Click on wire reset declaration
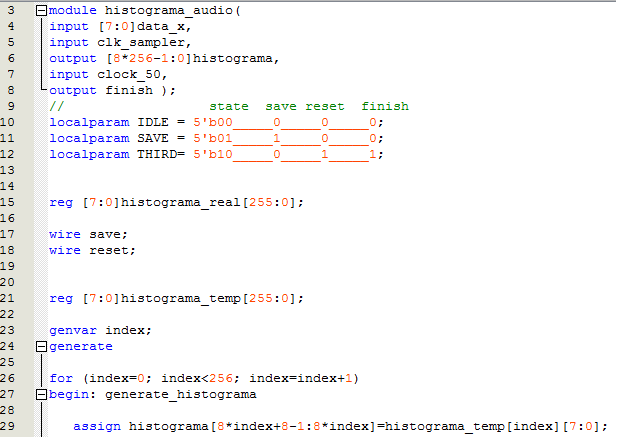621x441 pixels. 92,251
